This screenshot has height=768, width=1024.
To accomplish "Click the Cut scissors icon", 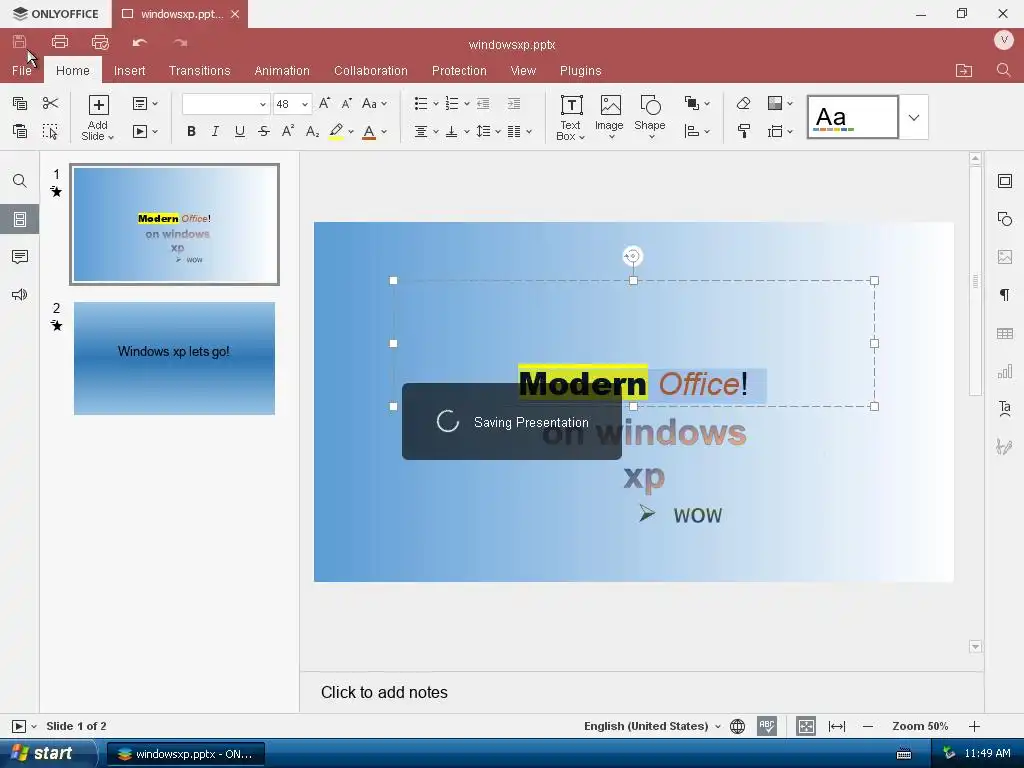I will click(x=50, y=103).
